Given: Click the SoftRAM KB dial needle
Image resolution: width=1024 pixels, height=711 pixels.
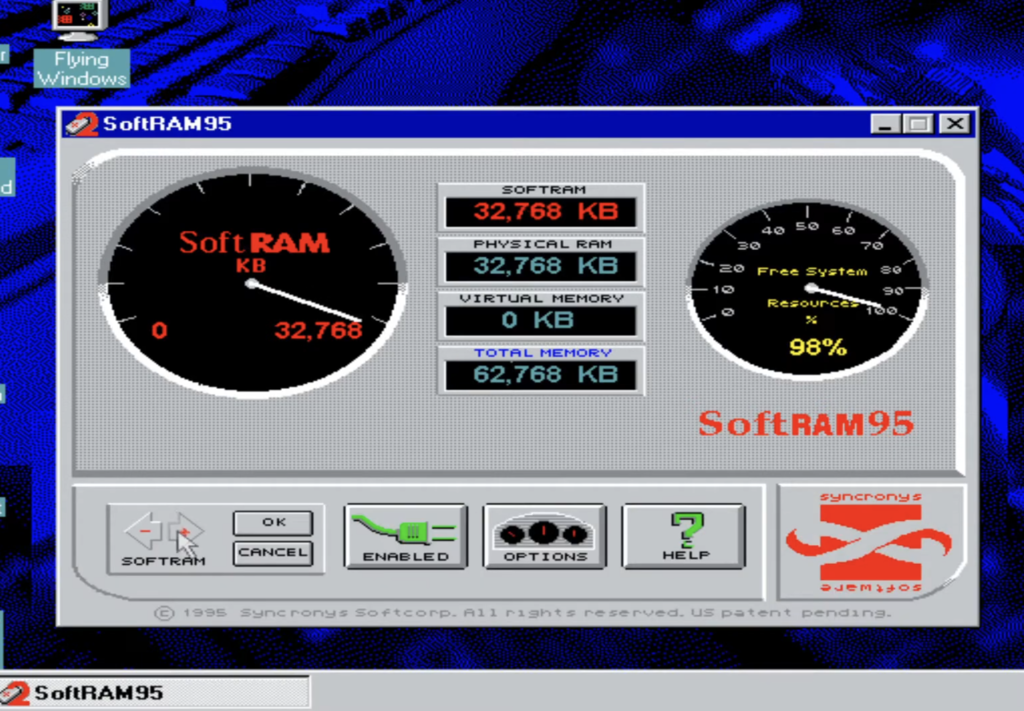Looking at the screenshot, I should 300,300.
